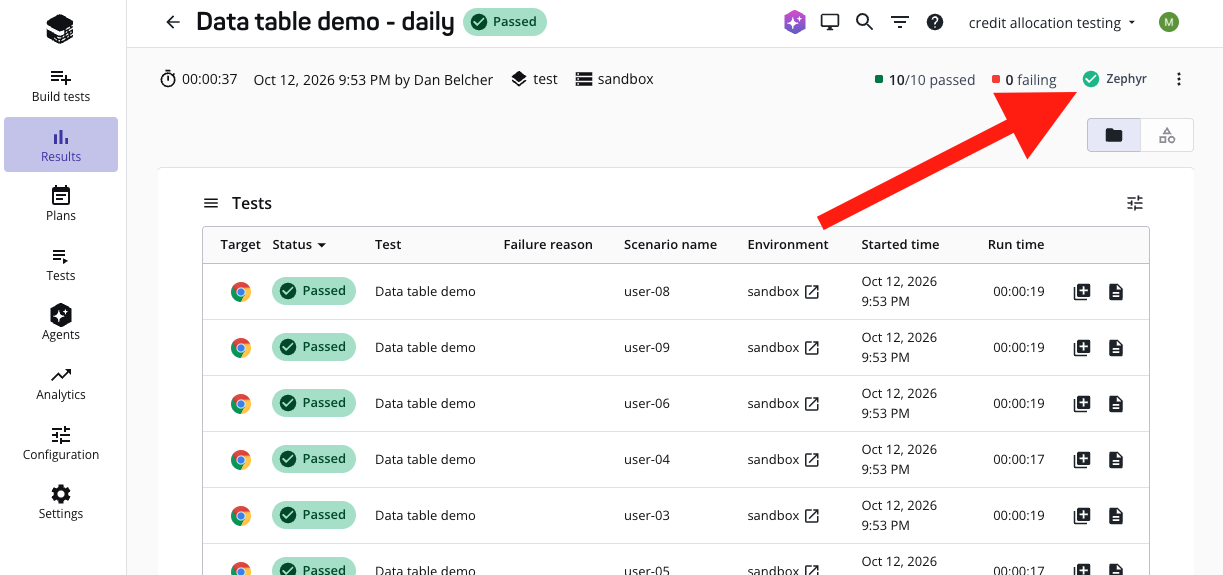Click Environment column header

pos(788,245)
